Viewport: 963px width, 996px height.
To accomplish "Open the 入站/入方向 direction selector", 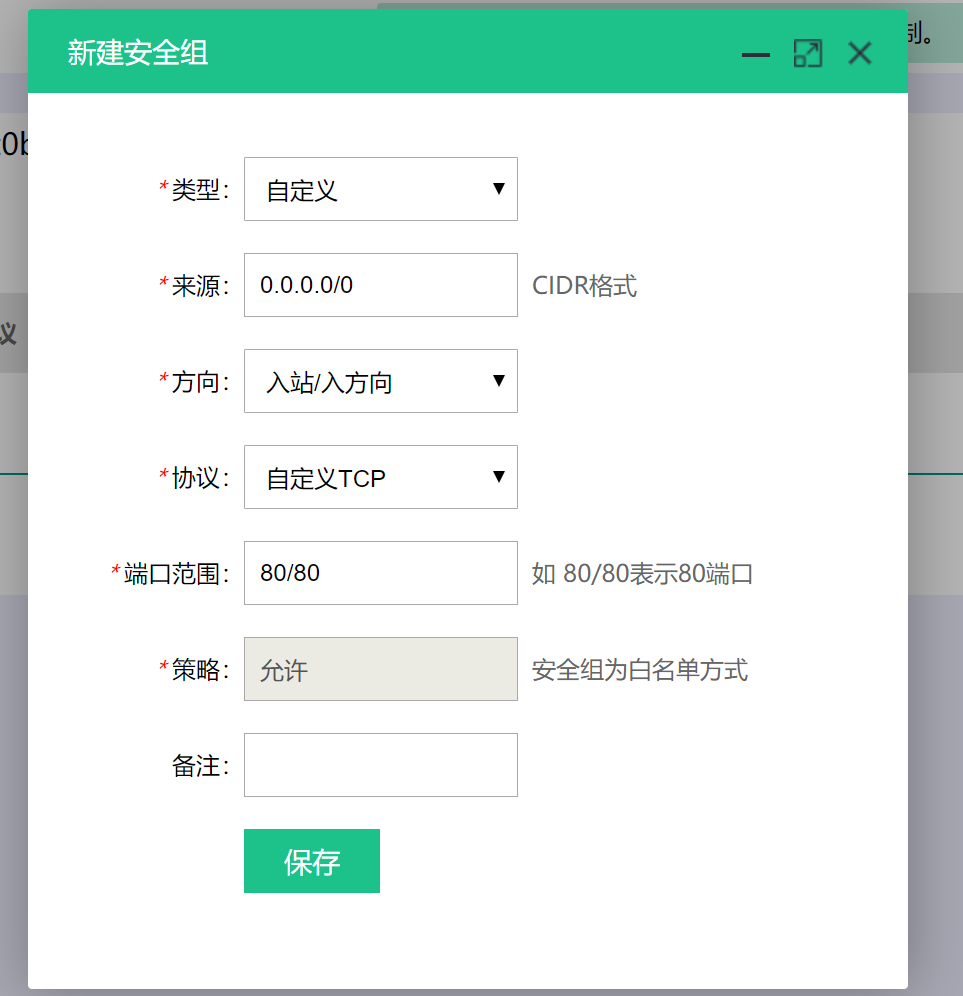I will click(x=380, y=380).
